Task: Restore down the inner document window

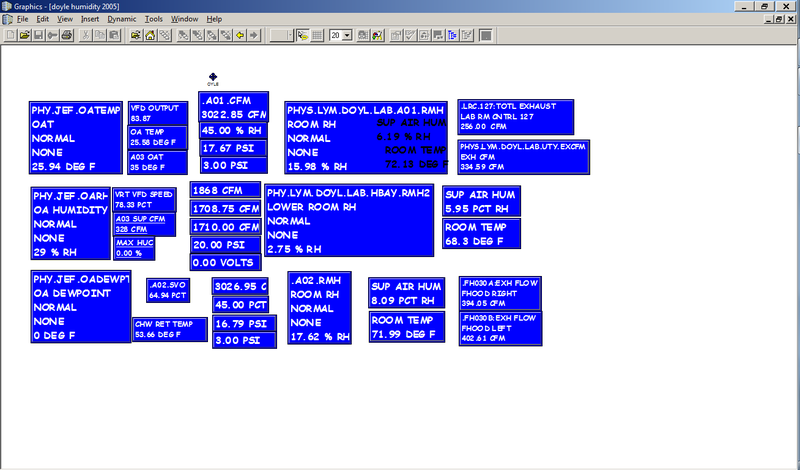Action: (x=777, y=18)
